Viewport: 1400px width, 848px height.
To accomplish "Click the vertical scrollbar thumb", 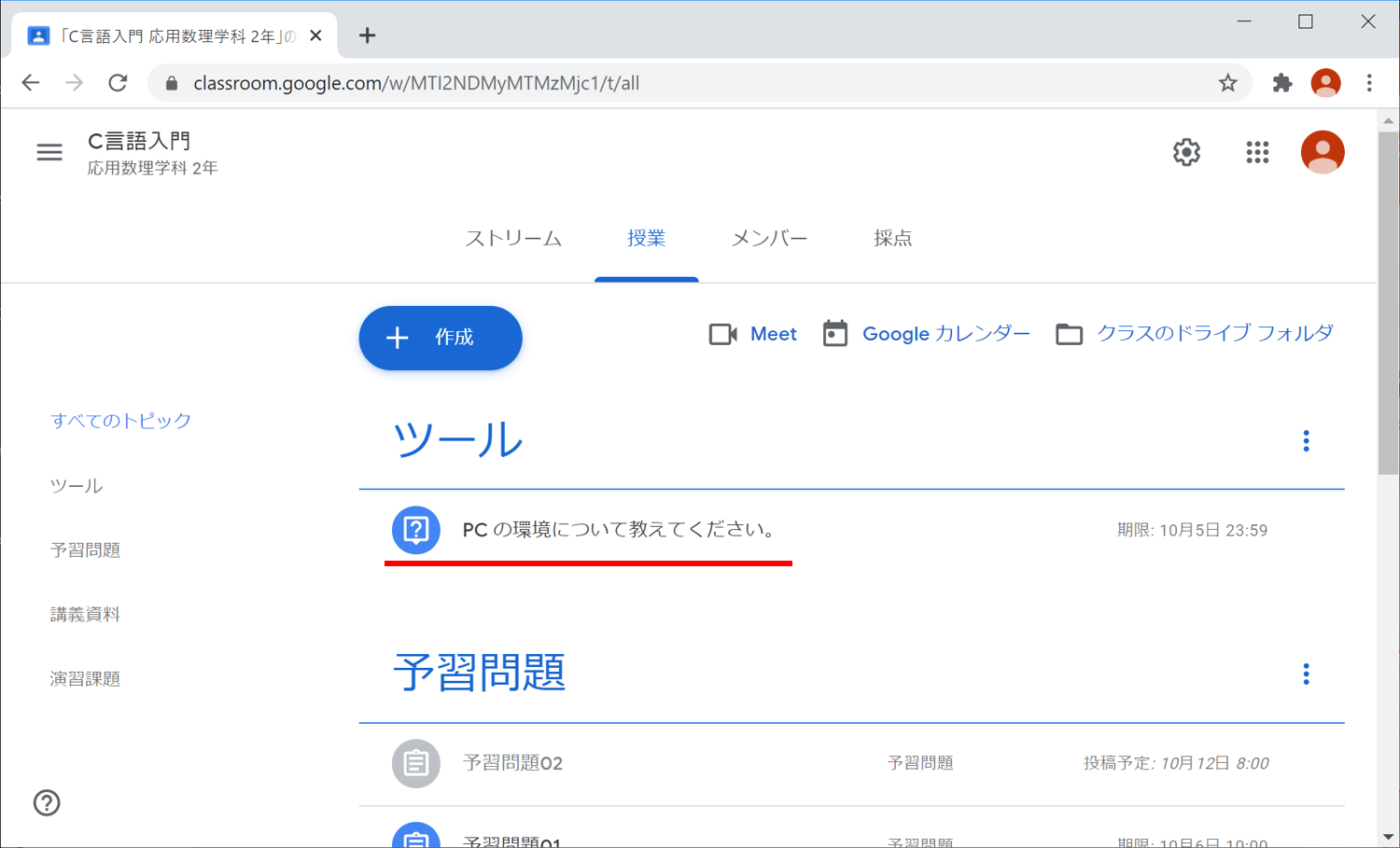I will (x=1388, y=303).
